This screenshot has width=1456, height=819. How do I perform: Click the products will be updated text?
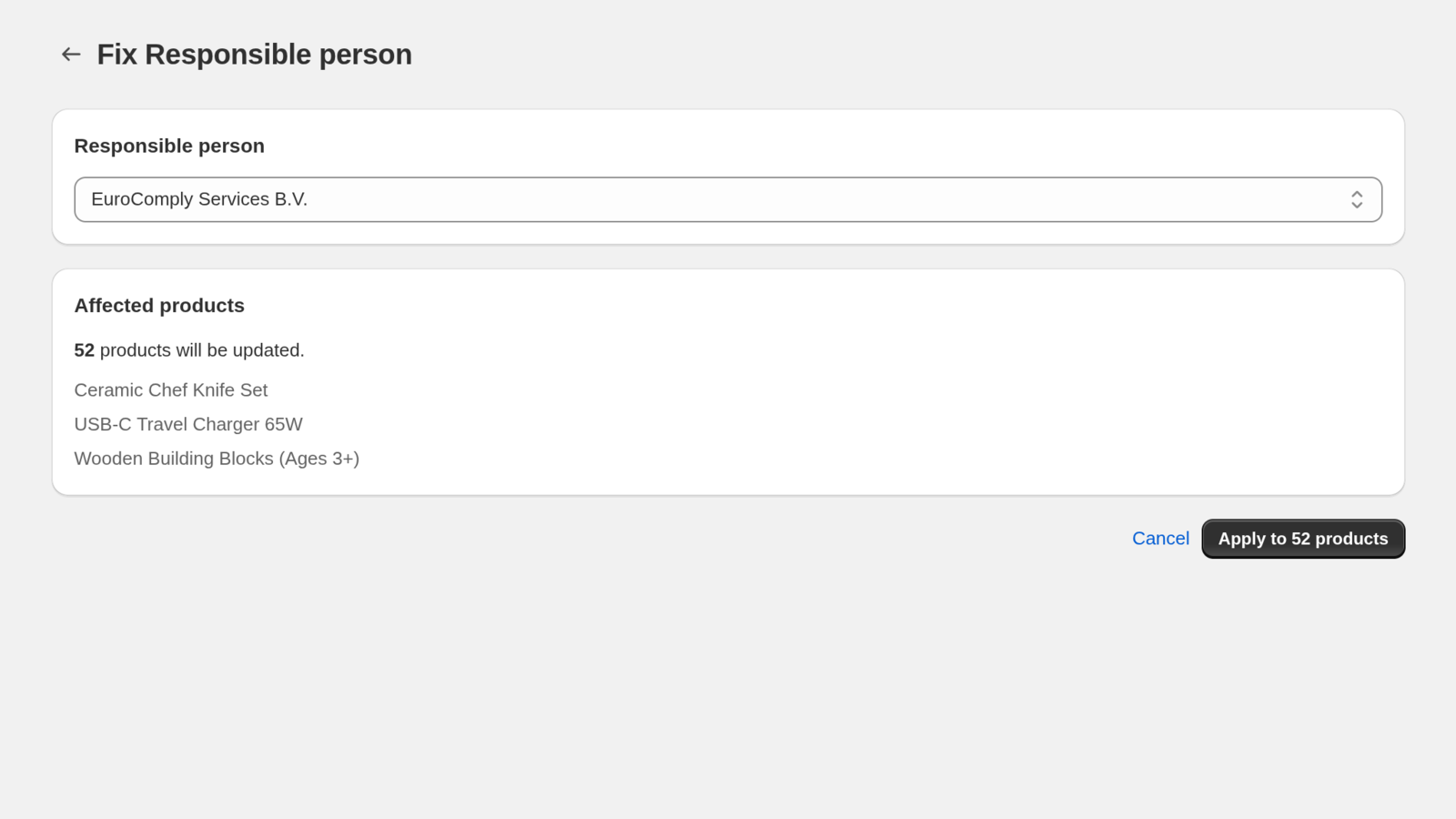[x=202, y=350]
